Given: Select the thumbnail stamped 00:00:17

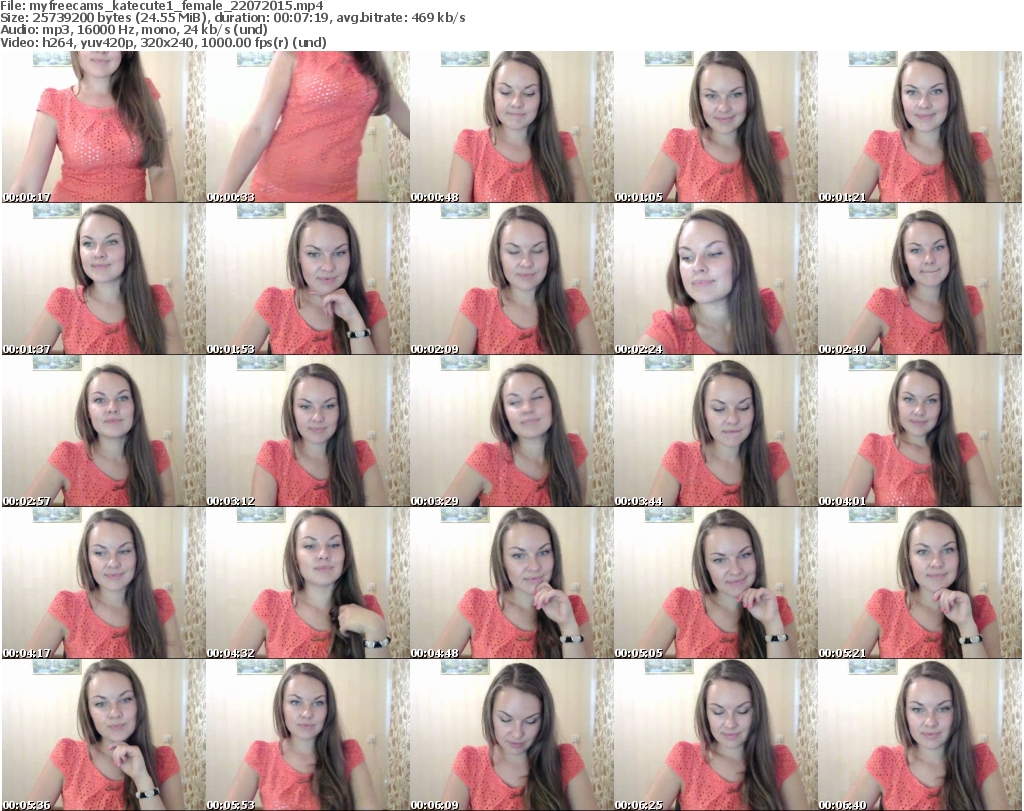Looking at the screenshot, I should 103,127.
